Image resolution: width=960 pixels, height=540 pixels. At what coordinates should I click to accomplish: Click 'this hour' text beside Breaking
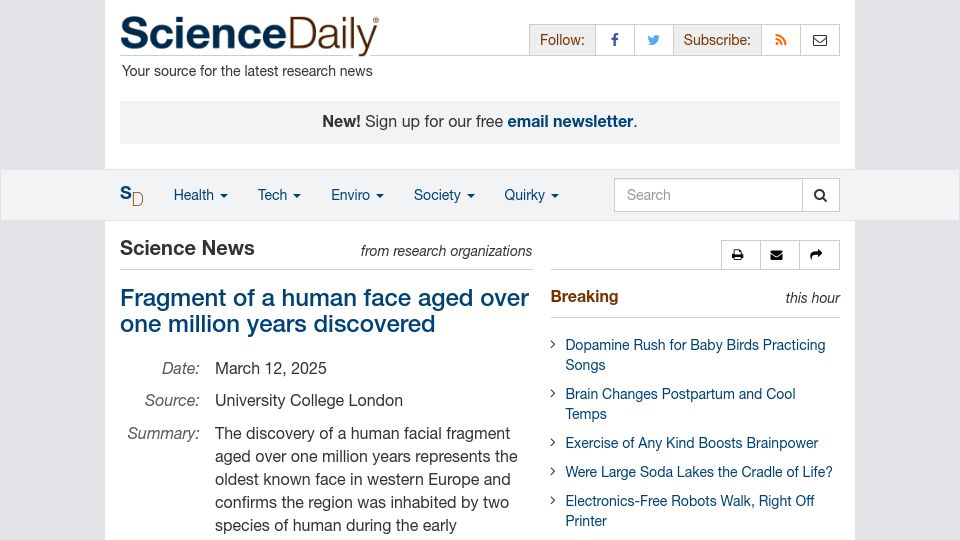812,298
